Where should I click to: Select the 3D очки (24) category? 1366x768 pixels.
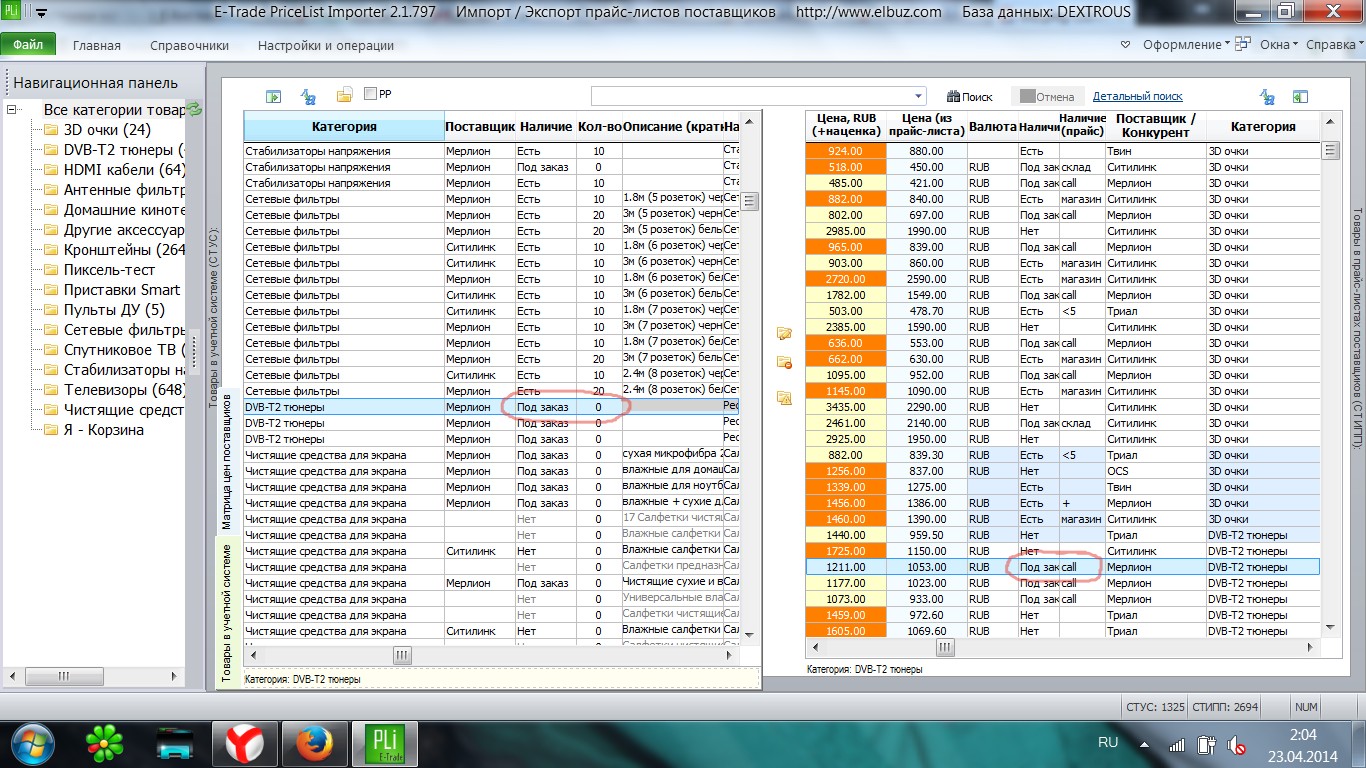coord(107,130)
